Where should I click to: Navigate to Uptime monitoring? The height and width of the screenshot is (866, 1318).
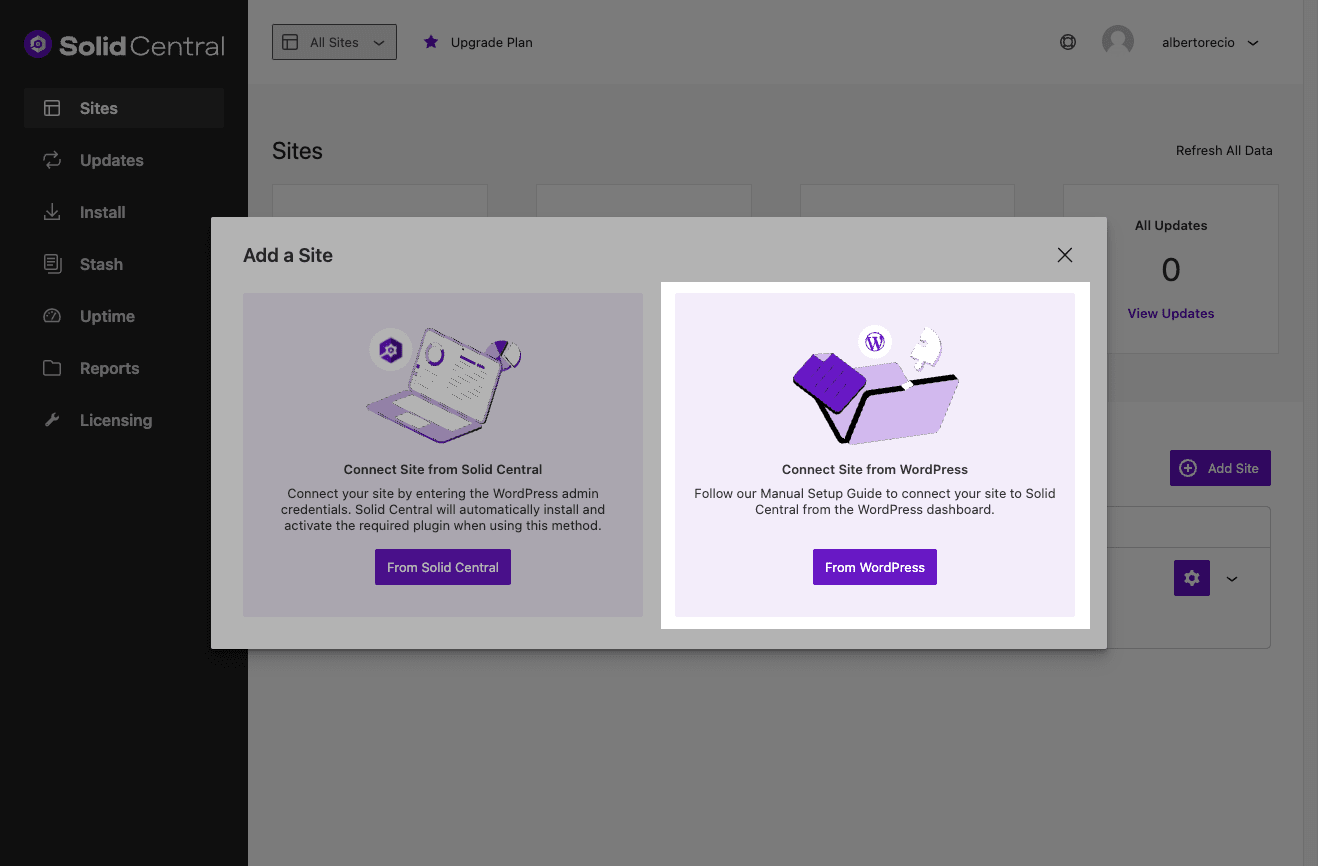(x=124, y=316)
